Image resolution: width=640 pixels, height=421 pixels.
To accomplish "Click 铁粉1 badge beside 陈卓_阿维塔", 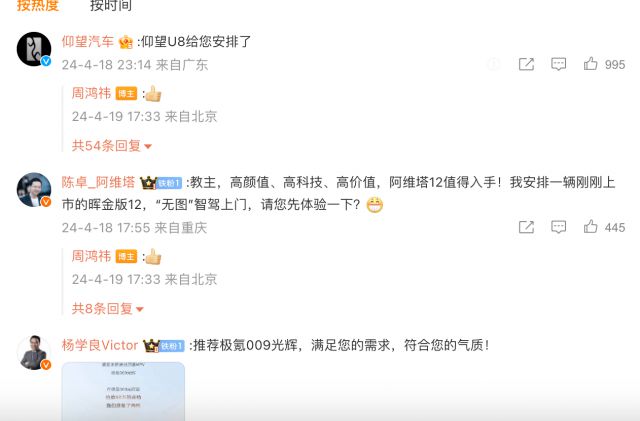I will [169, 183].
